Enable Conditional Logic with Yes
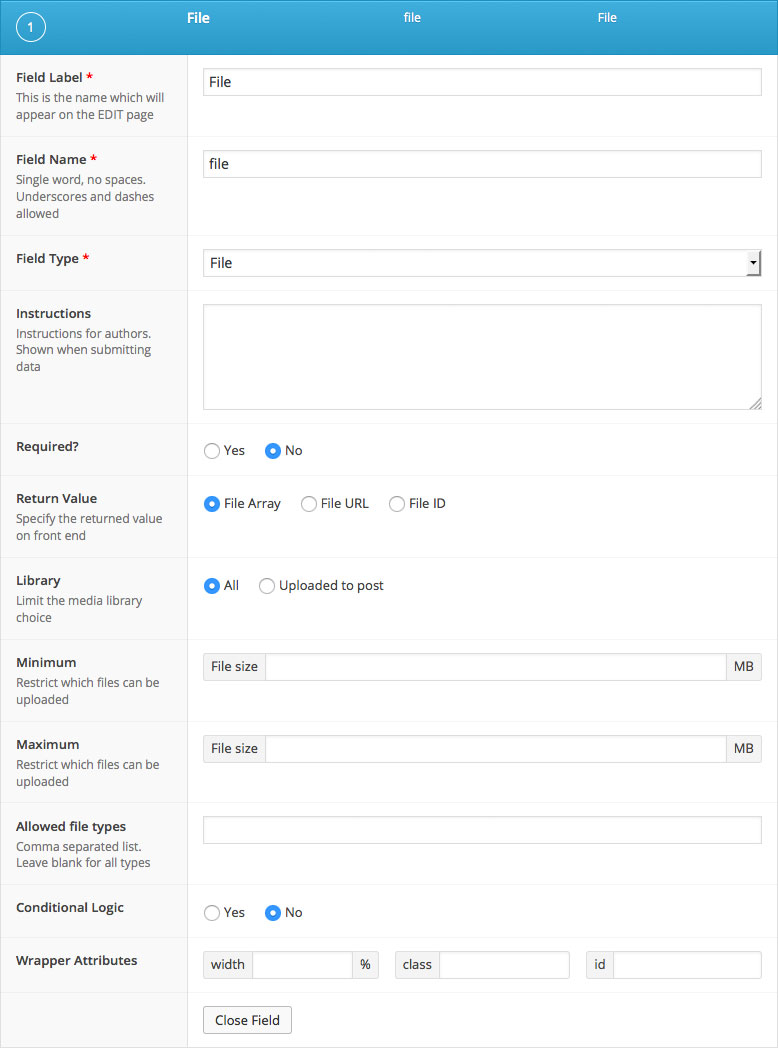This screenshot has width=778, height=1048. [212, 913]
